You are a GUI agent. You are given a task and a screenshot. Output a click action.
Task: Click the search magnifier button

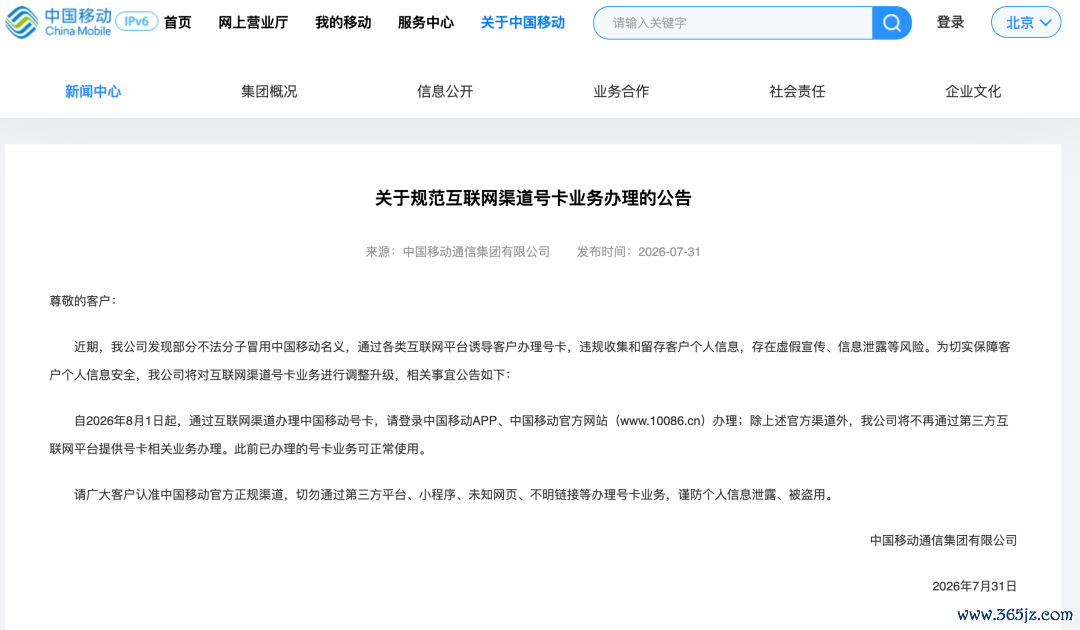(892, 23)
